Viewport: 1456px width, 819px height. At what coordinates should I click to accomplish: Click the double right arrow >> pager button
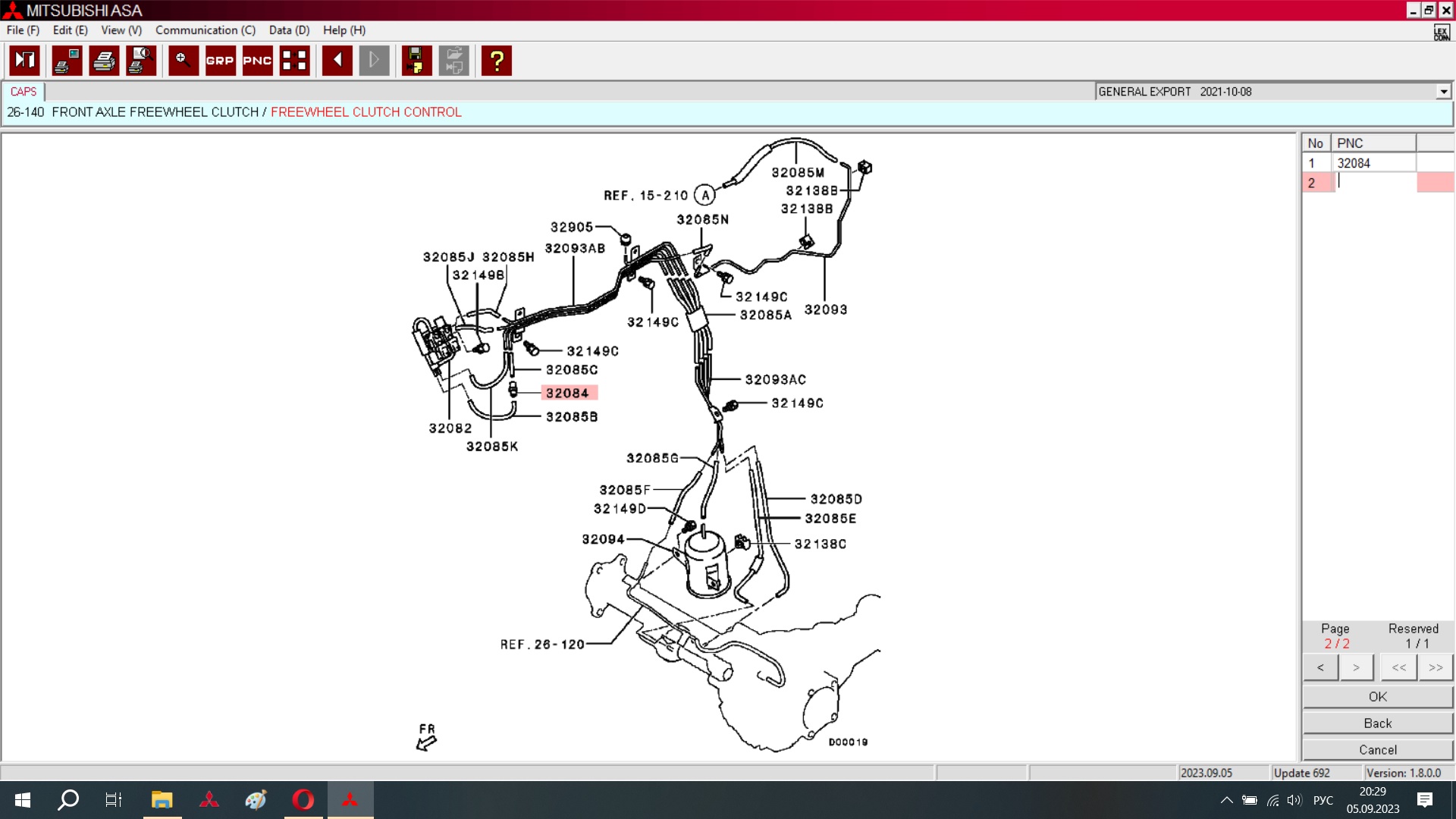coord(1435,667)
